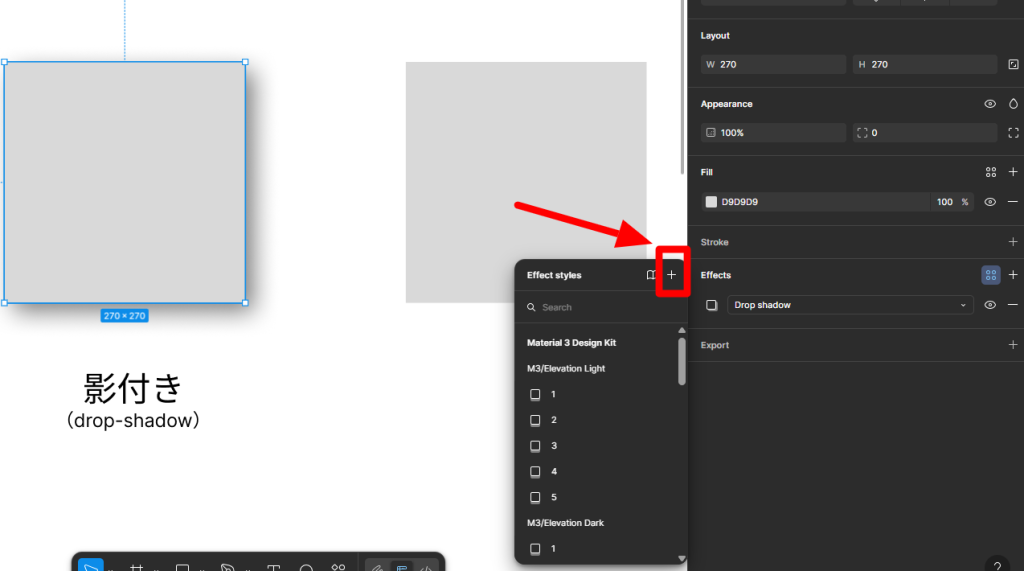The height and width of the screenshot is (571, 1024).
Task: Click the H 270 height field
Action: 925,65
